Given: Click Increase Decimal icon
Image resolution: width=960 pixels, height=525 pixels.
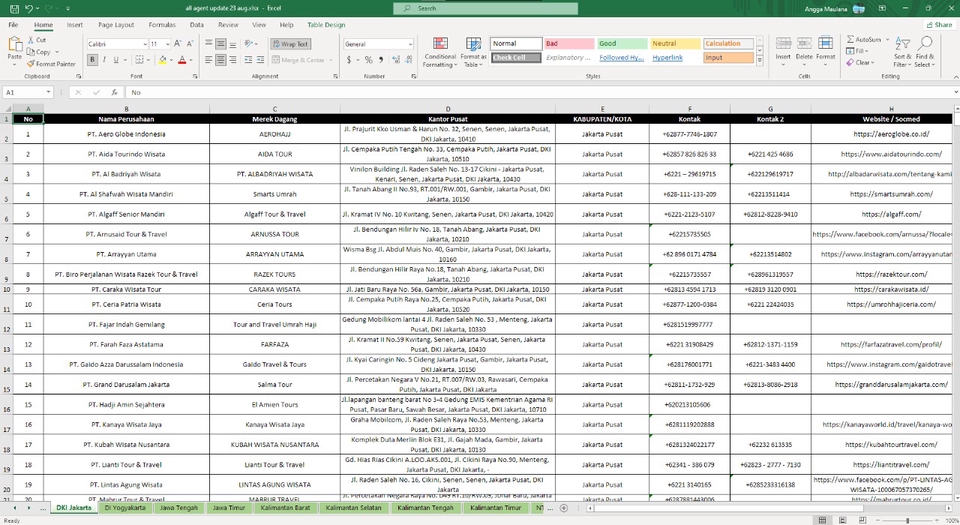Looking at the screenshot, I should pos(396,60).
